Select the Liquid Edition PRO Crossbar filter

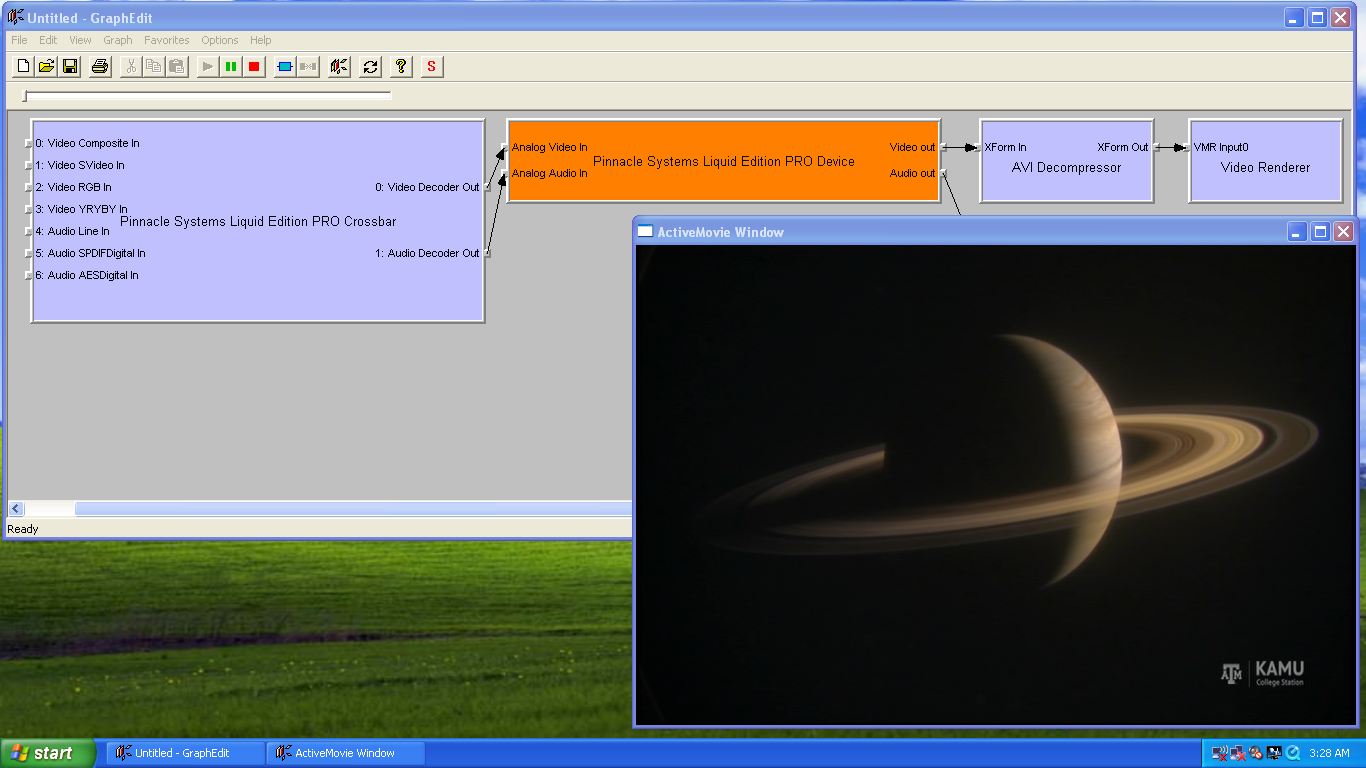pos(258,221)
